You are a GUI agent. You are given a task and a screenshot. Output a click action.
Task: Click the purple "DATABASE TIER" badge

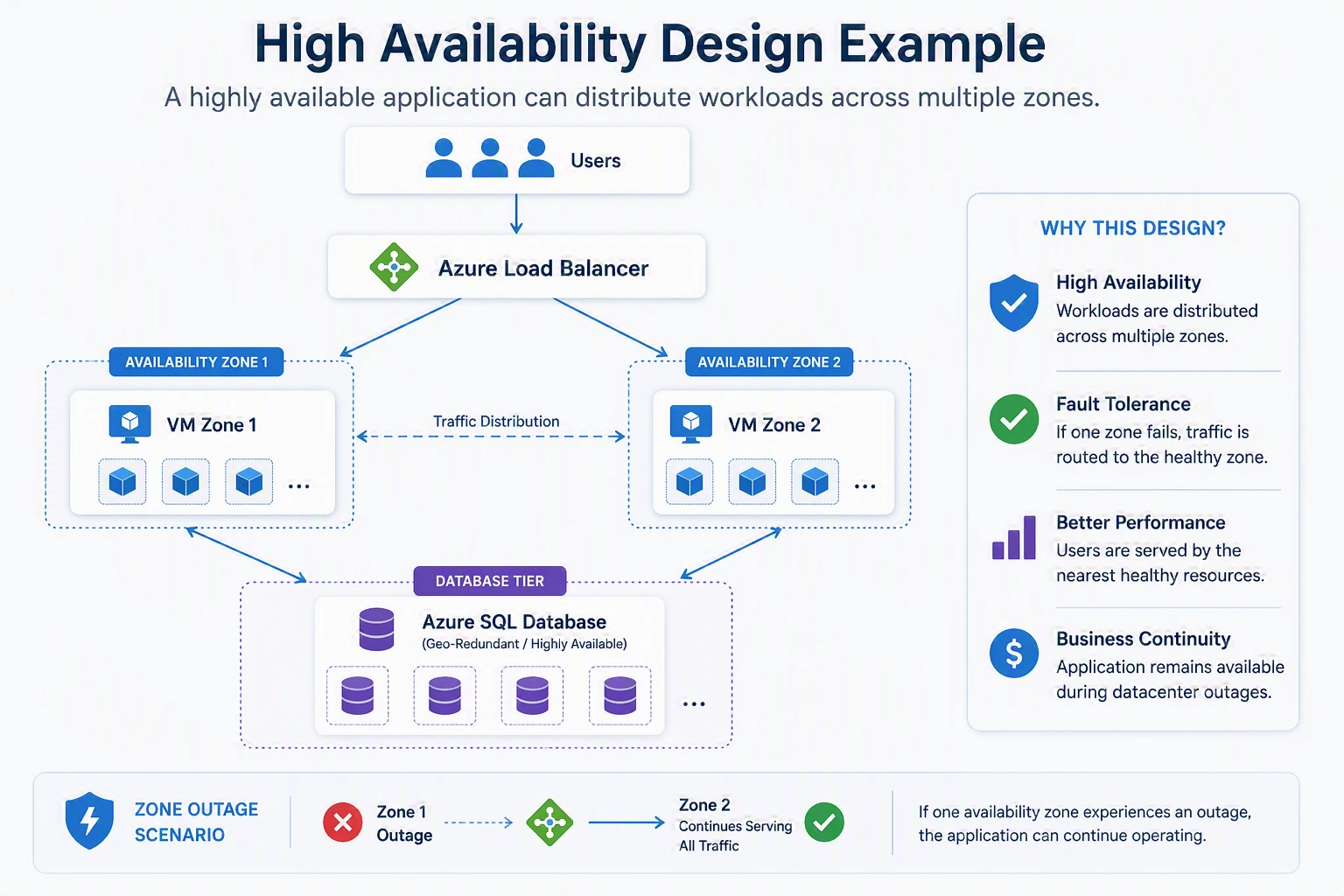(490, 581)
